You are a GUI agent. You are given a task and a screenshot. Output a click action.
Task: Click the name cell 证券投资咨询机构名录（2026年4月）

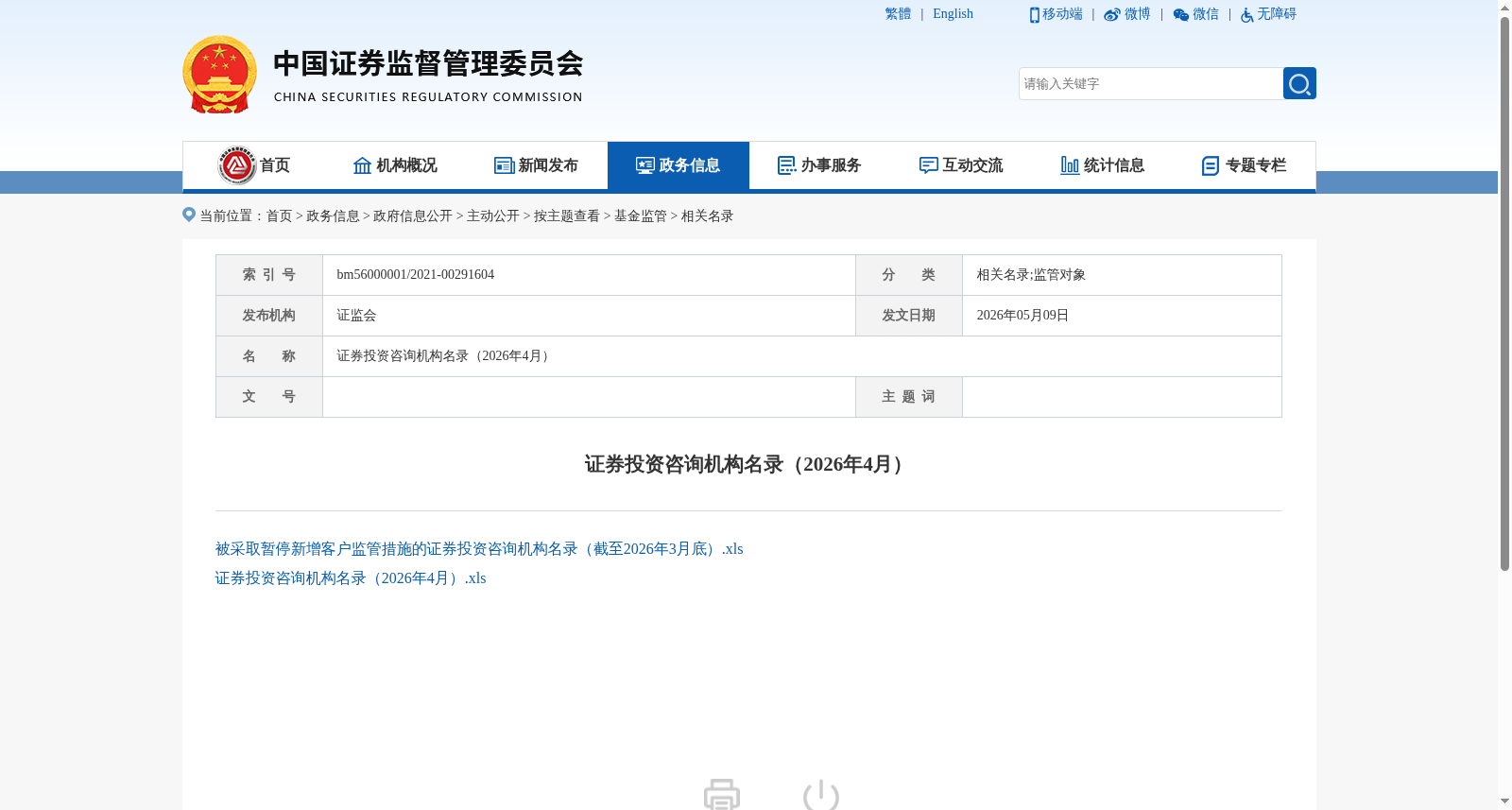pos(446,356)
